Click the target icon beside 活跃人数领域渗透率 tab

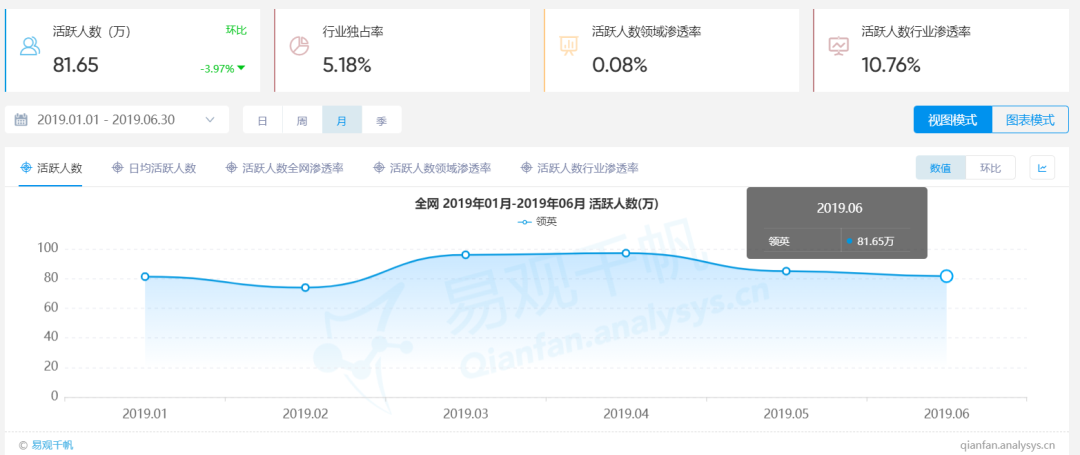point(379,168)
